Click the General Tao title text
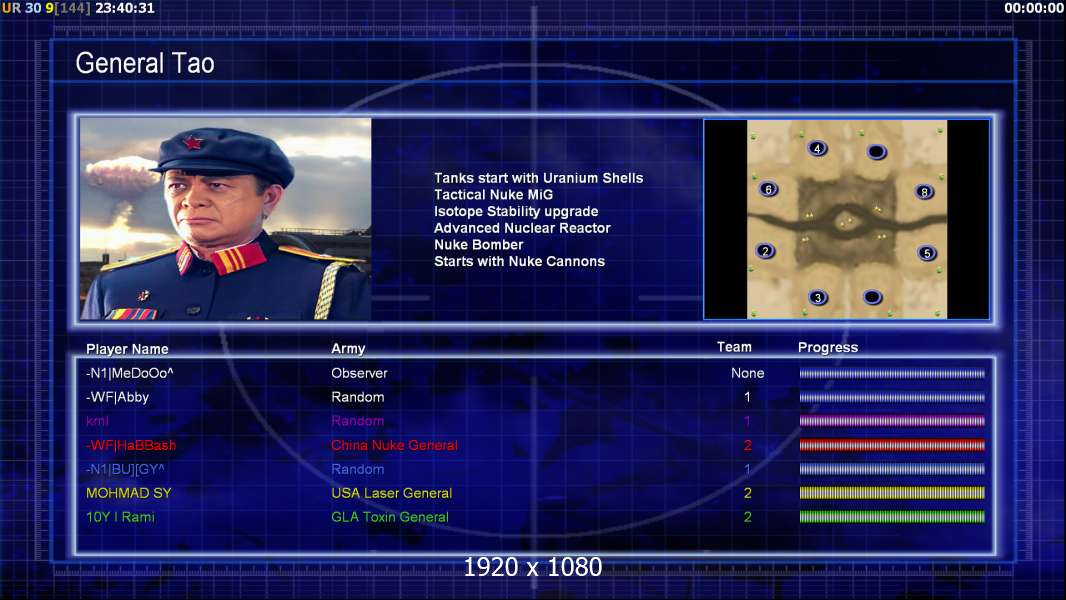1066x600 pixels. (x=145, y=63)
